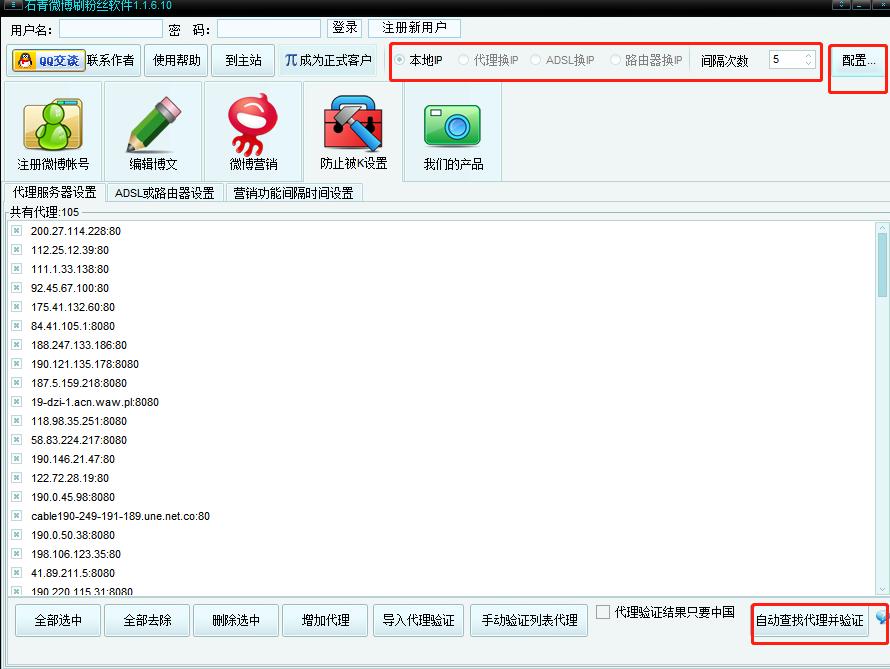This screenshot has height=669, width=890.
Task: Toggle checkbox for proxy 84.41.105.1:8080
Action: [16, 326]
